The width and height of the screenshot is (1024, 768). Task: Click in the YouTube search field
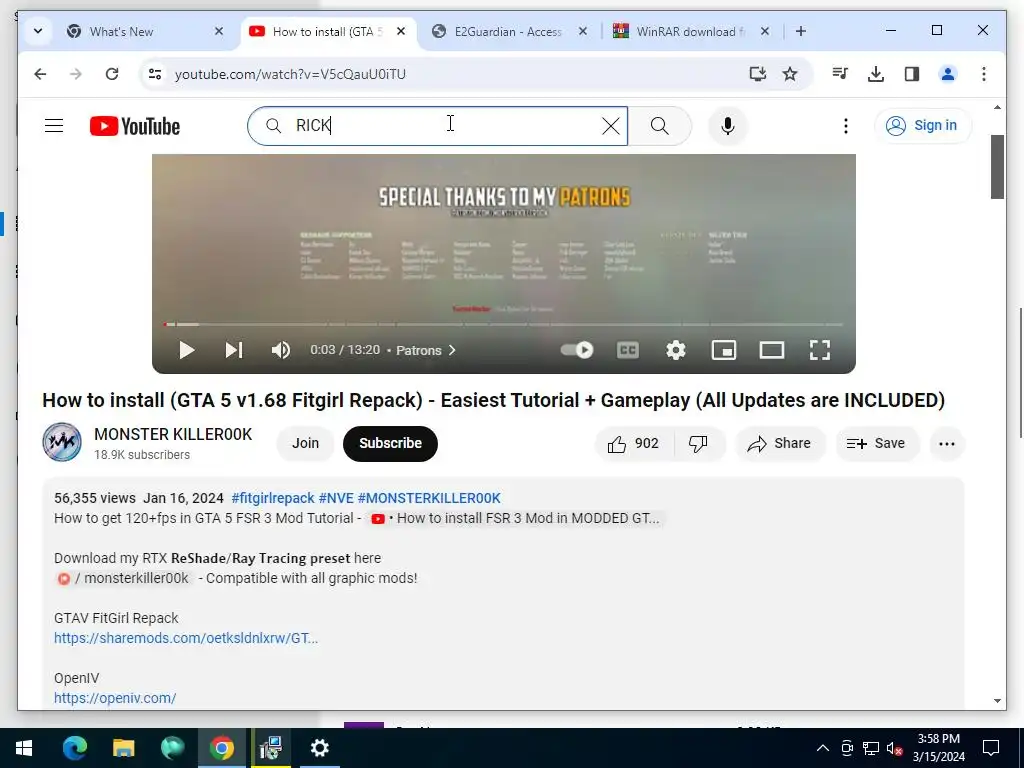437,126
